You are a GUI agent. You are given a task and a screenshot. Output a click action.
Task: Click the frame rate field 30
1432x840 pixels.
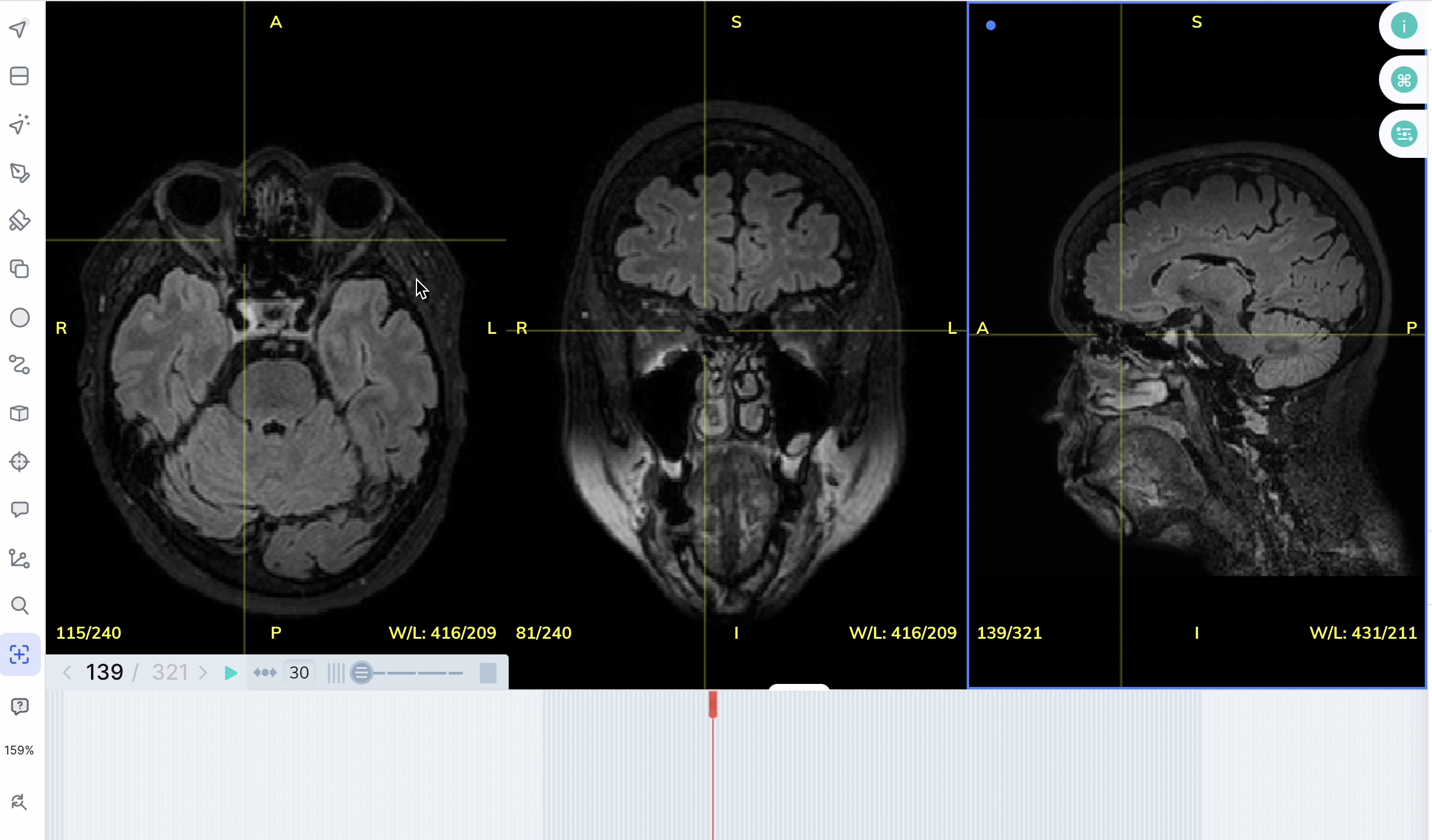coord(299,672)
